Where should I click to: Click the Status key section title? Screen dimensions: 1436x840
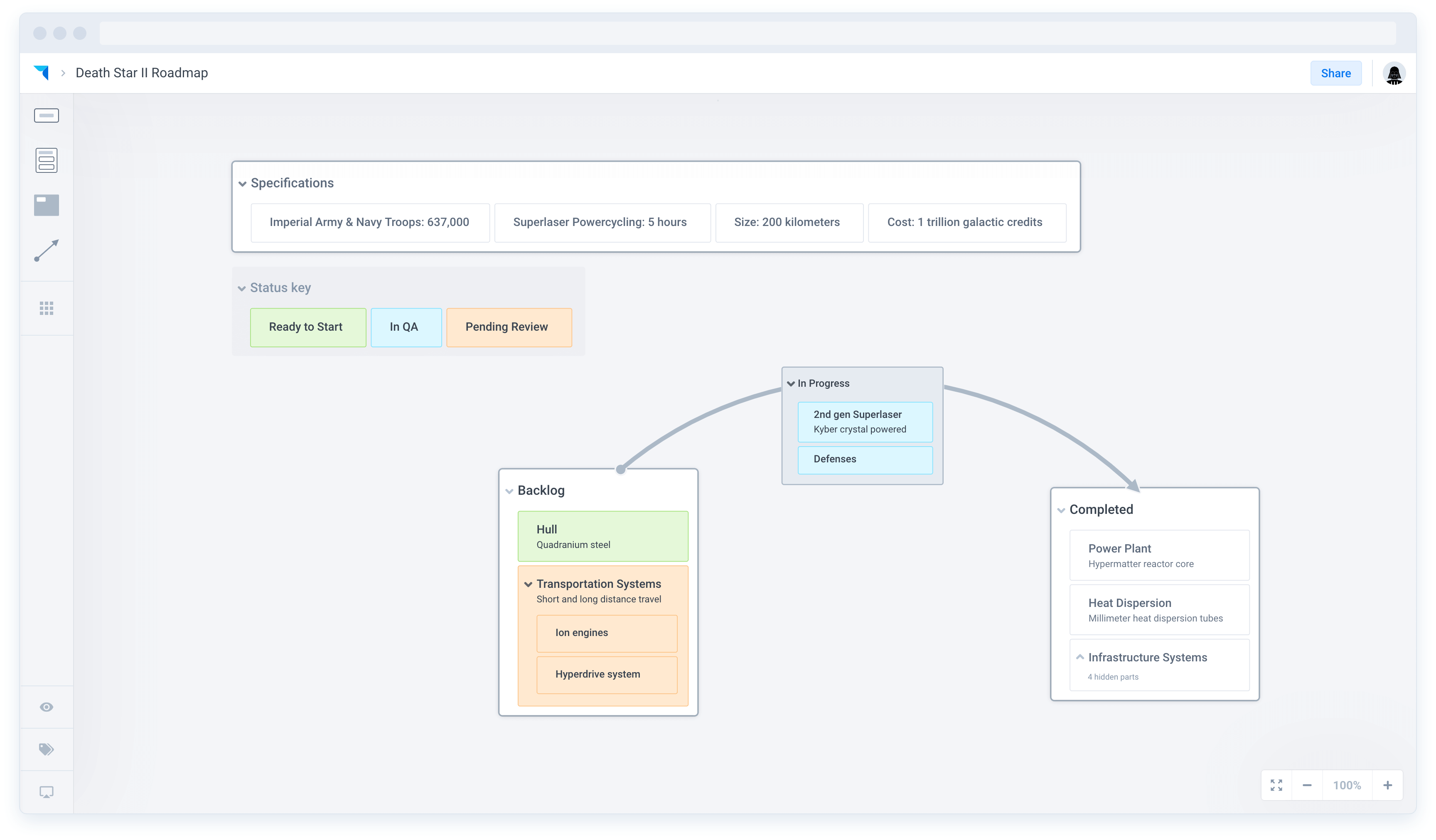click(x=280, y=288)
